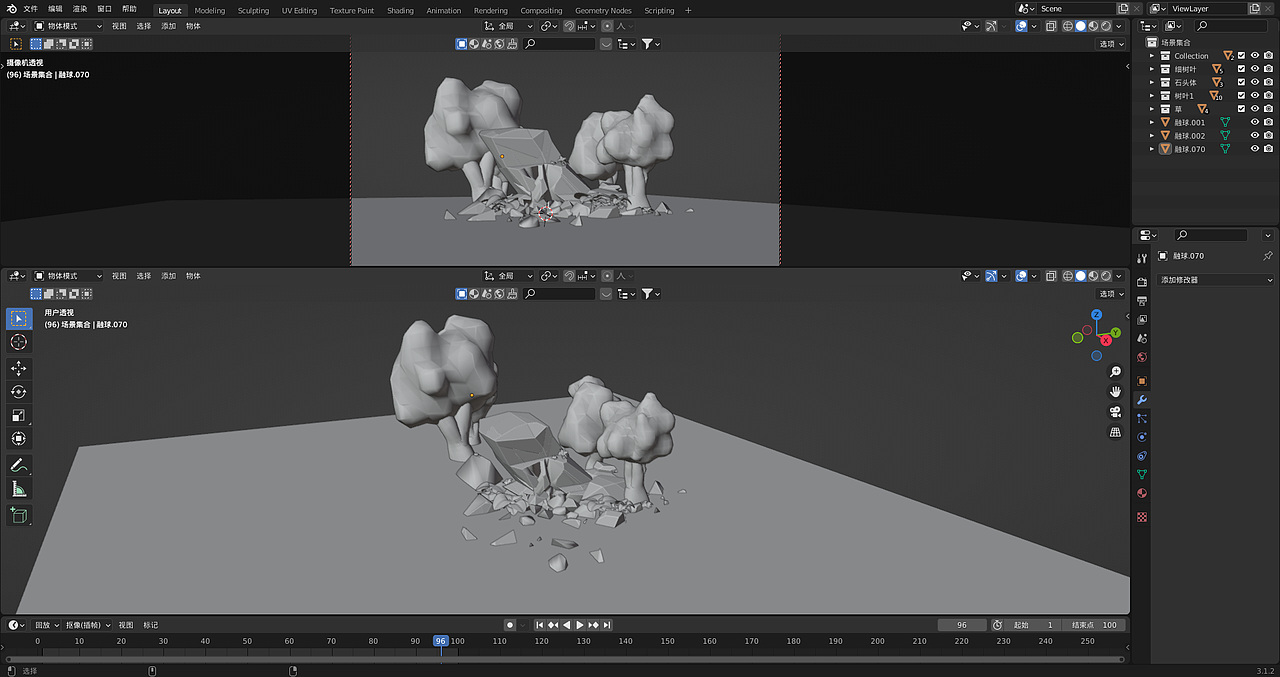Open the Sculpting workspace tab
Viewport: 1280px width, 677px height.
click(x=253, y=10)
